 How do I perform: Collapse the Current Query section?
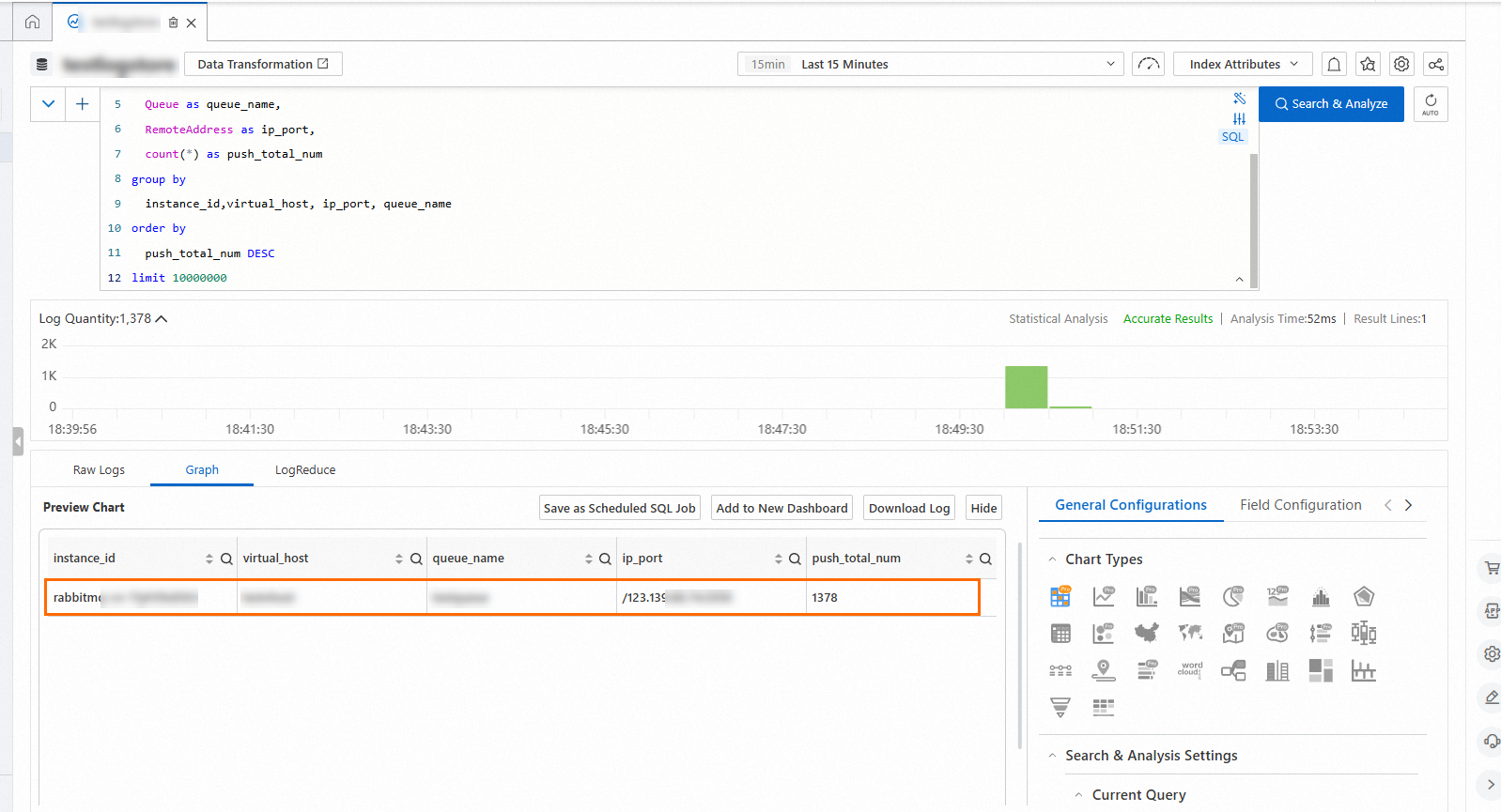1078,795
